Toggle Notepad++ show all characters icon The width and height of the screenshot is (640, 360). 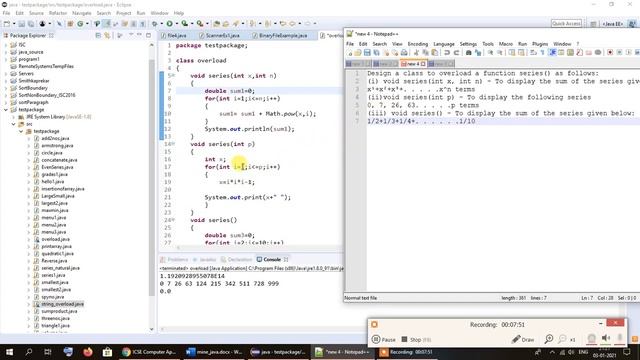click(542, 53)
